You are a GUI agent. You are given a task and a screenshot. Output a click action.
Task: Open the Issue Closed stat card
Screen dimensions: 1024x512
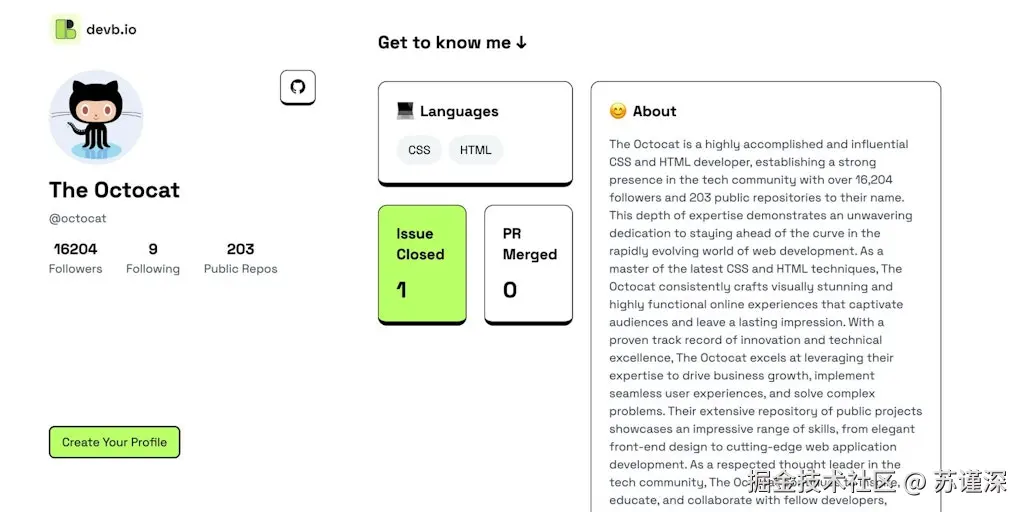point(422,264)
